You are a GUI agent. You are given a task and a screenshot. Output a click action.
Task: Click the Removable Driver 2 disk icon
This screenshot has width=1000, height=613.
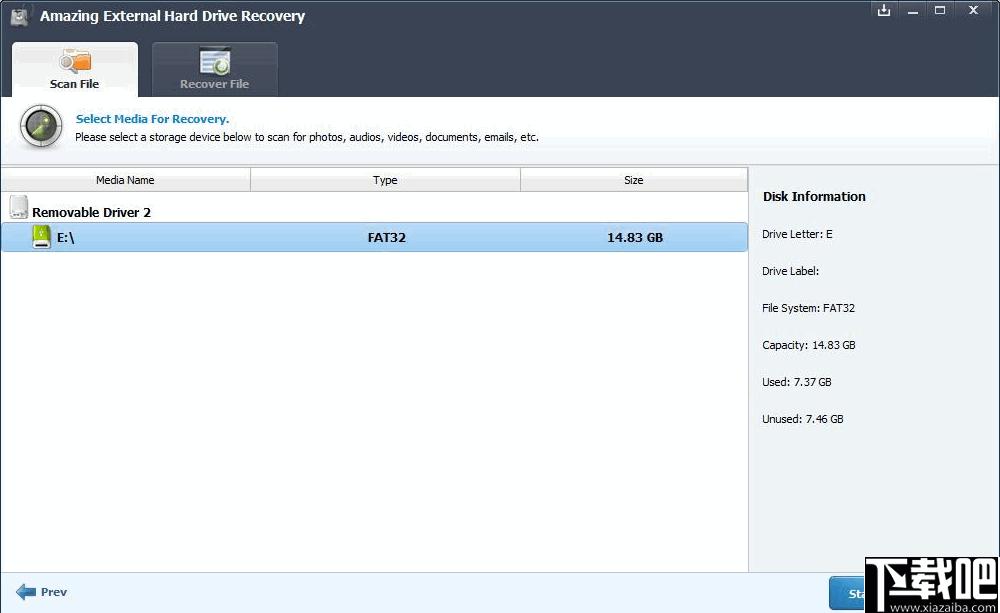[19, 207]
